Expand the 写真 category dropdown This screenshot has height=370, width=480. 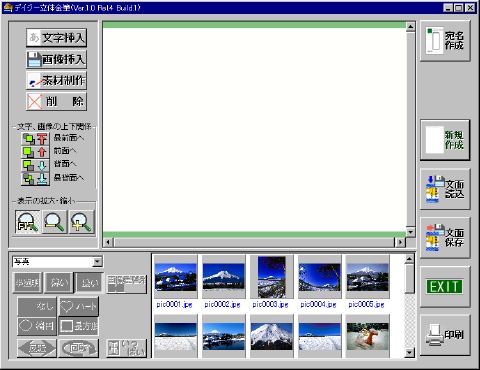[x=97, y=262]
